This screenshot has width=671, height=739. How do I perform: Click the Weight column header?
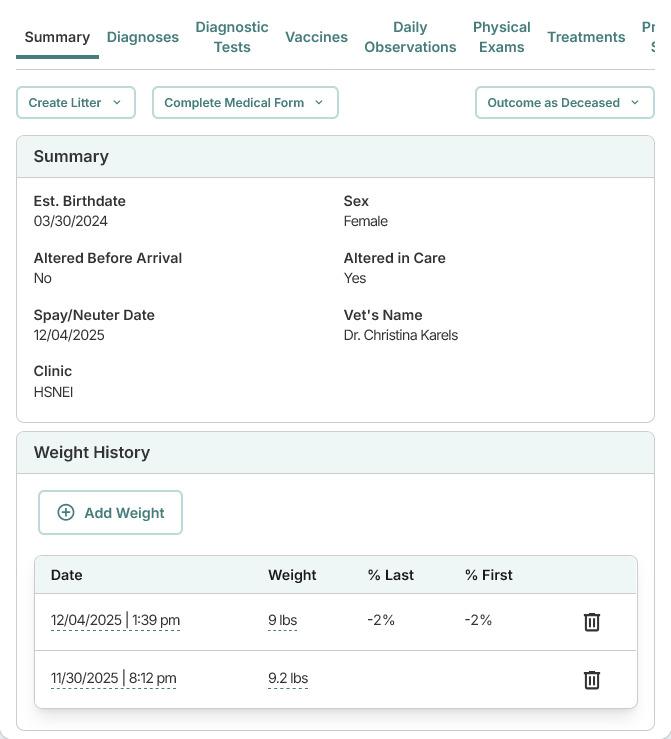[292, 575]
